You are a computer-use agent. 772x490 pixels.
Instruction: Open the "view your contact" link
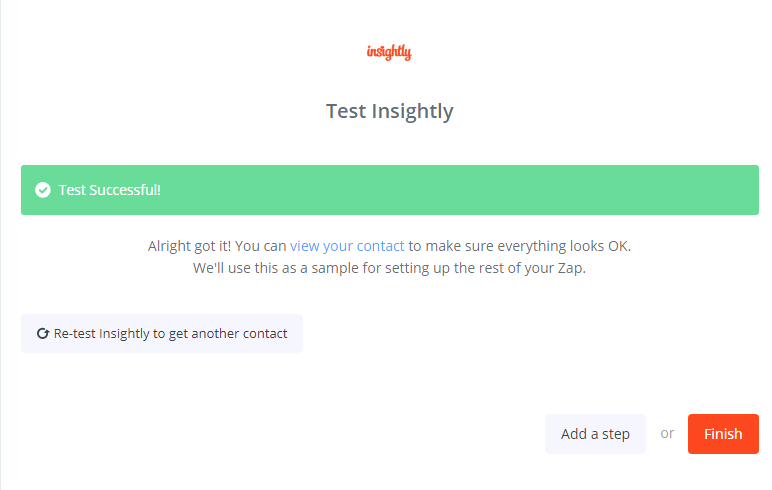point(347,246)
